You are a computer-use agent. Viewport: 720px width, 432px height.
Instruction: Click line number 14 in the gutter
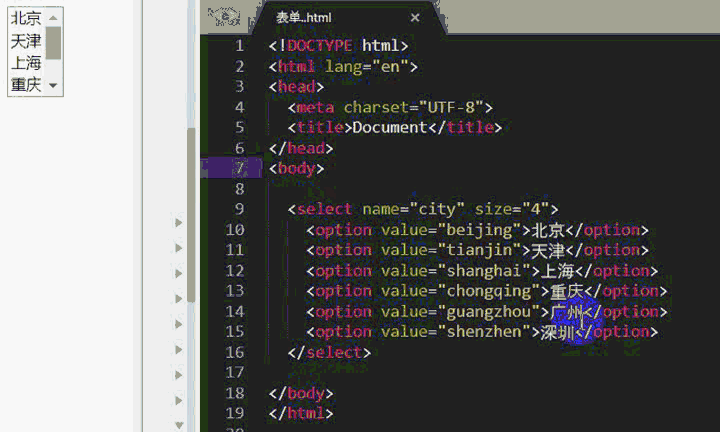click(235, 311)
